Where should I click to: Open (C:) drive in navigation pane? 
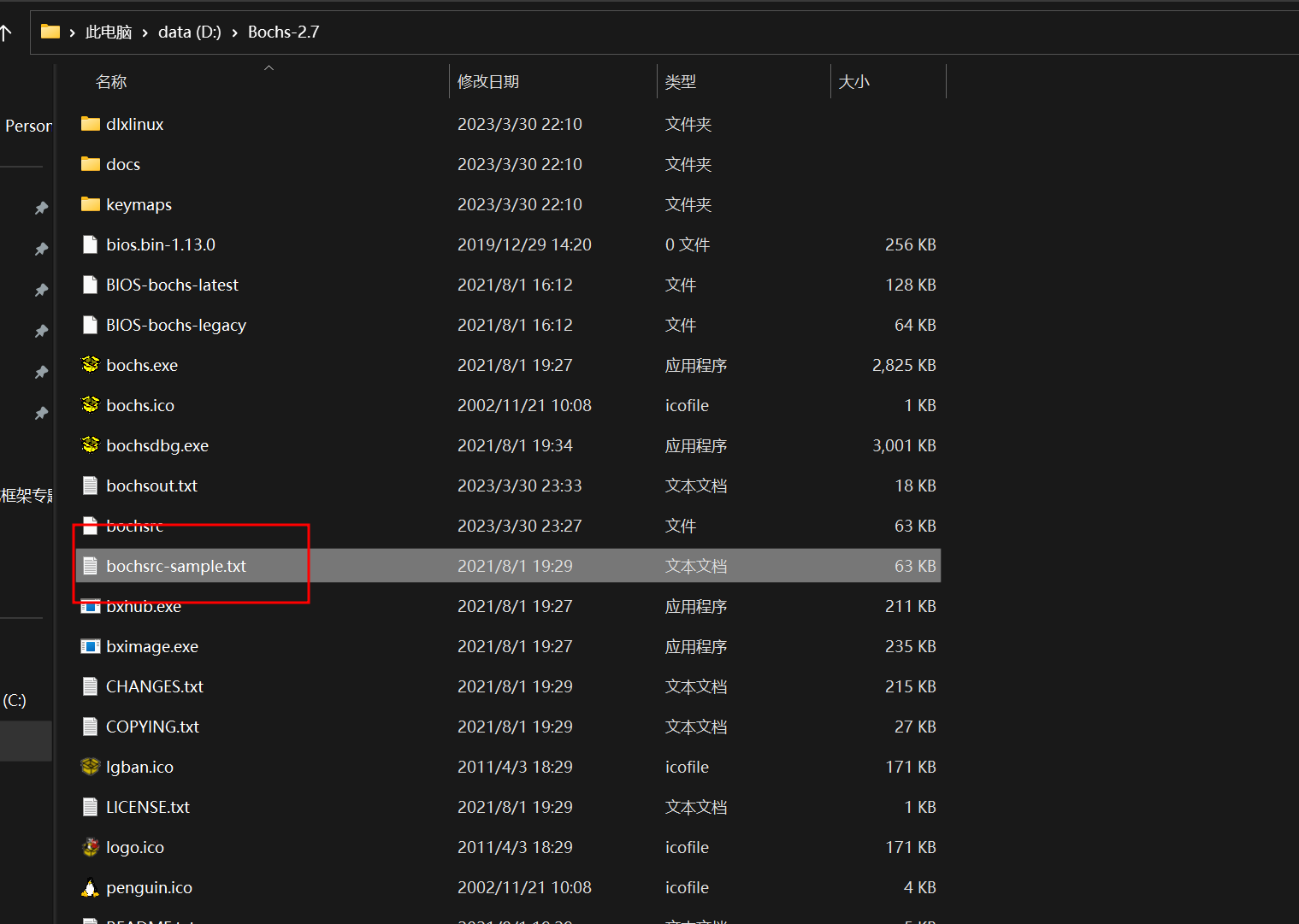tap(15, 700)
